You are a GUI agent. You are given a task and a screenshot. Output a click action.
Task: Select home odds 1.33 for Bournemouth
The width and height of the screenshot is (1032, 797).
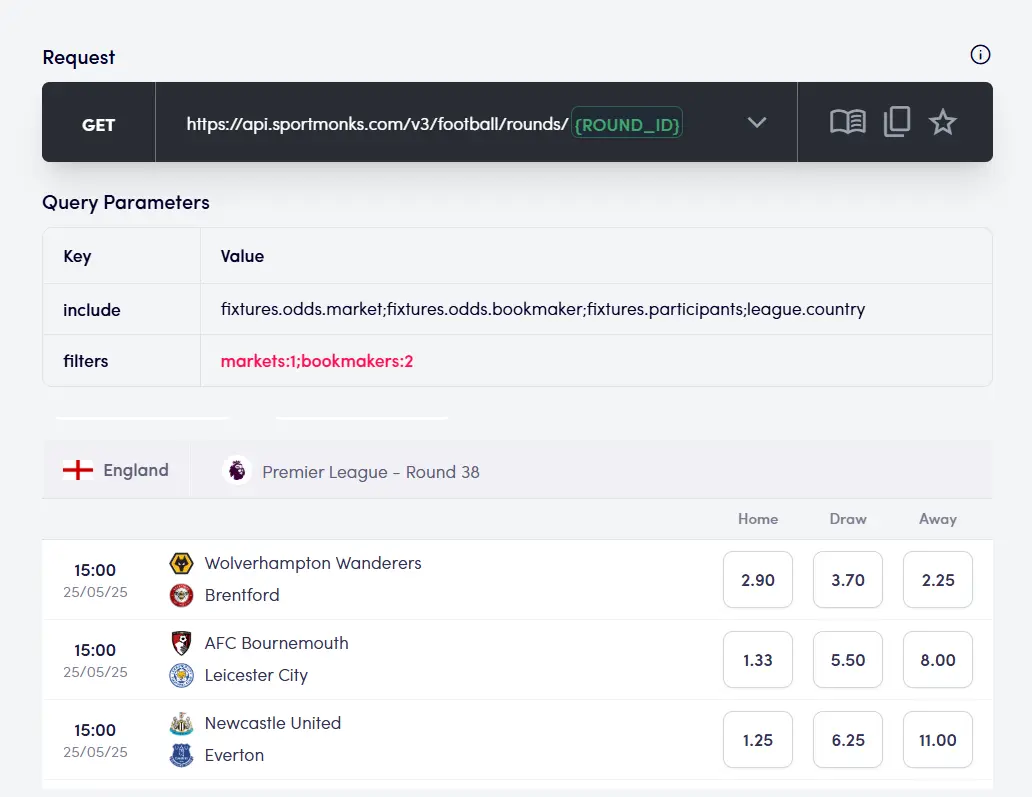[x=758, y=660]
